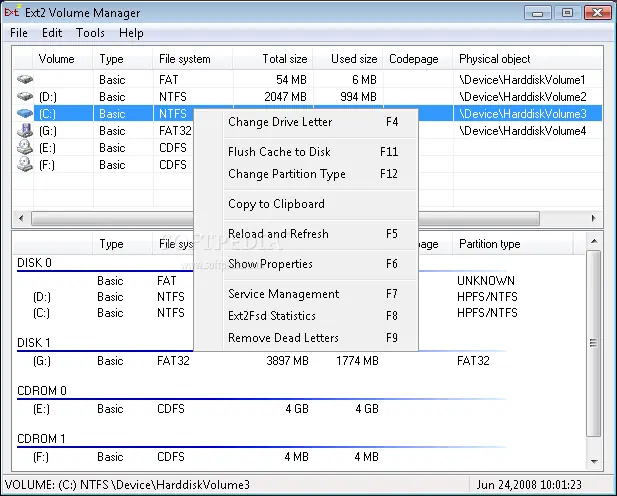Click the removable drive icon beside (G:)
Image resolution: width=617 pixels, height=496 pixels.
24,130
